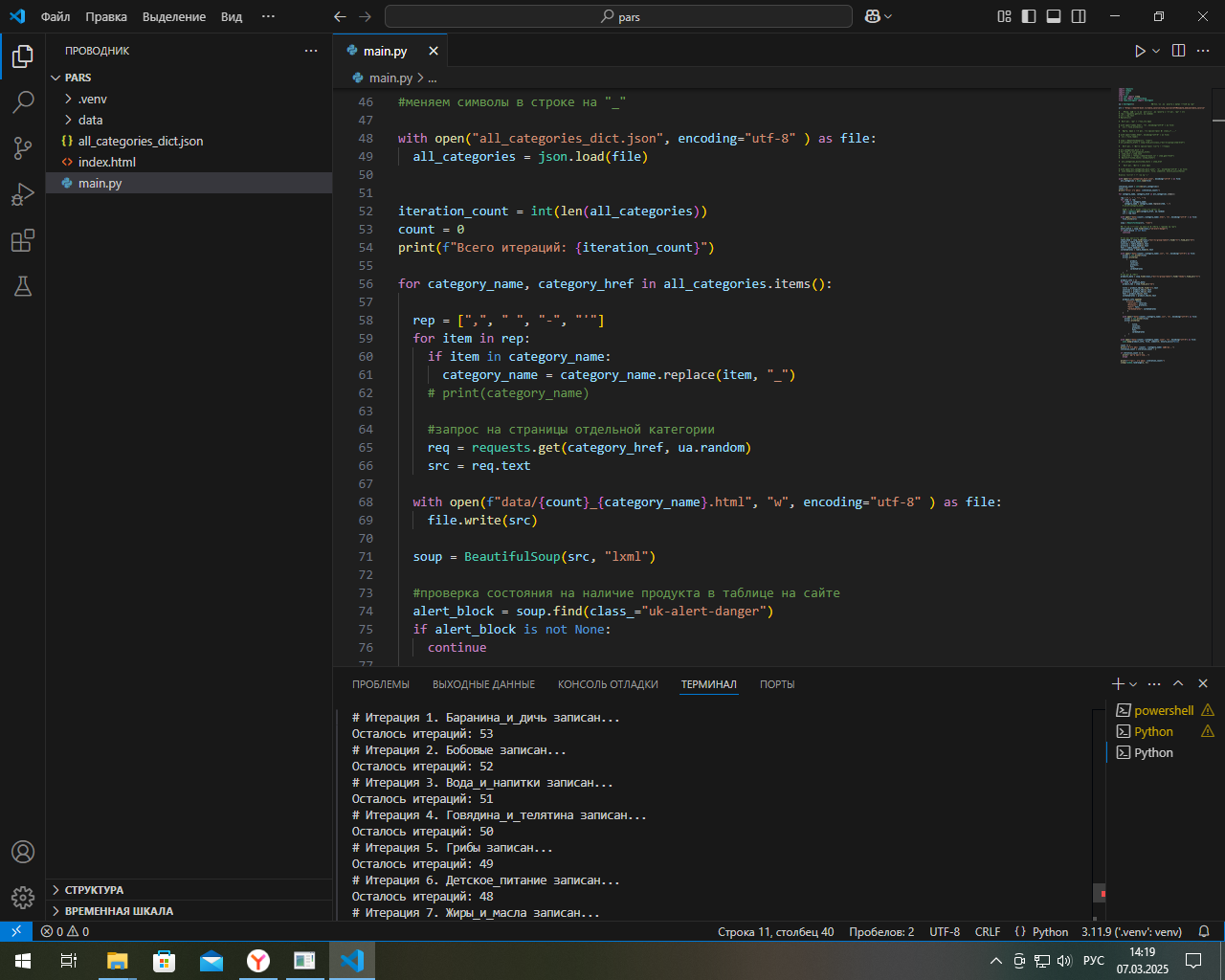This screenshot has width=1225, height=980.
Task: Open the Extensions view
Action: coord(23,240)
